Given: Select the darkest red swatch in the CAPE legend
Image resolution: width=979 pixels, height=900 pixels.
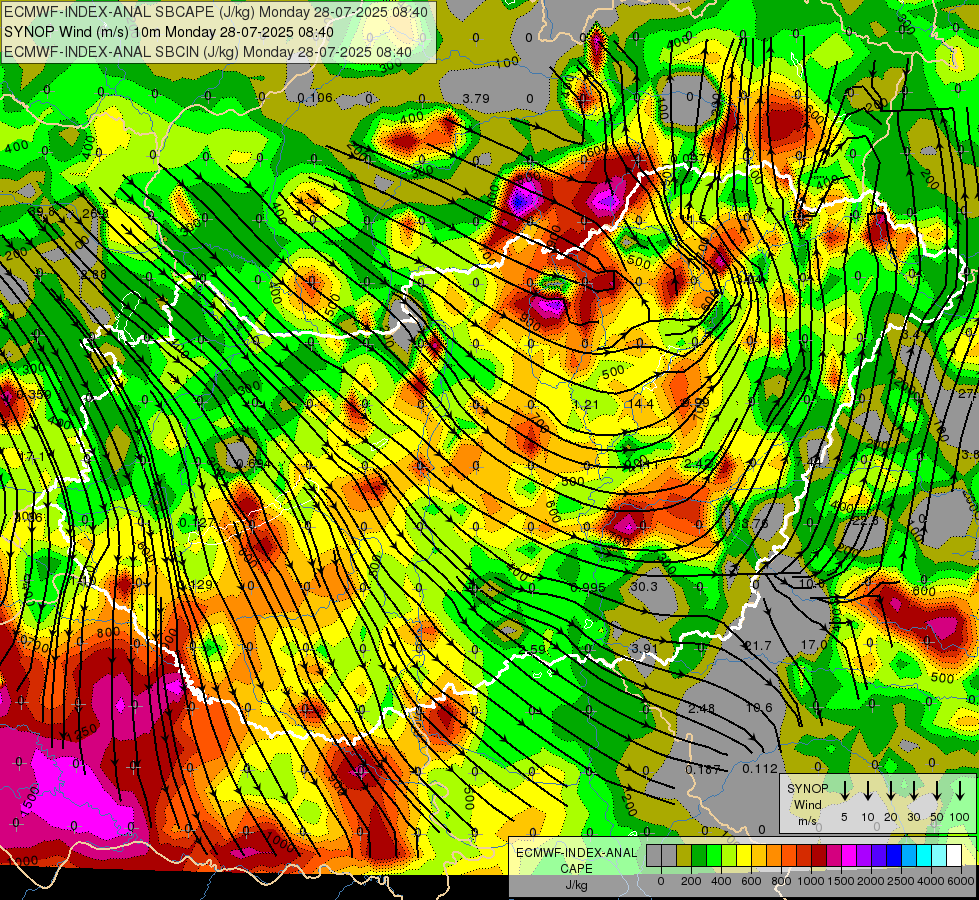Looking at the screenshot, I should click(x=819, y=855).
